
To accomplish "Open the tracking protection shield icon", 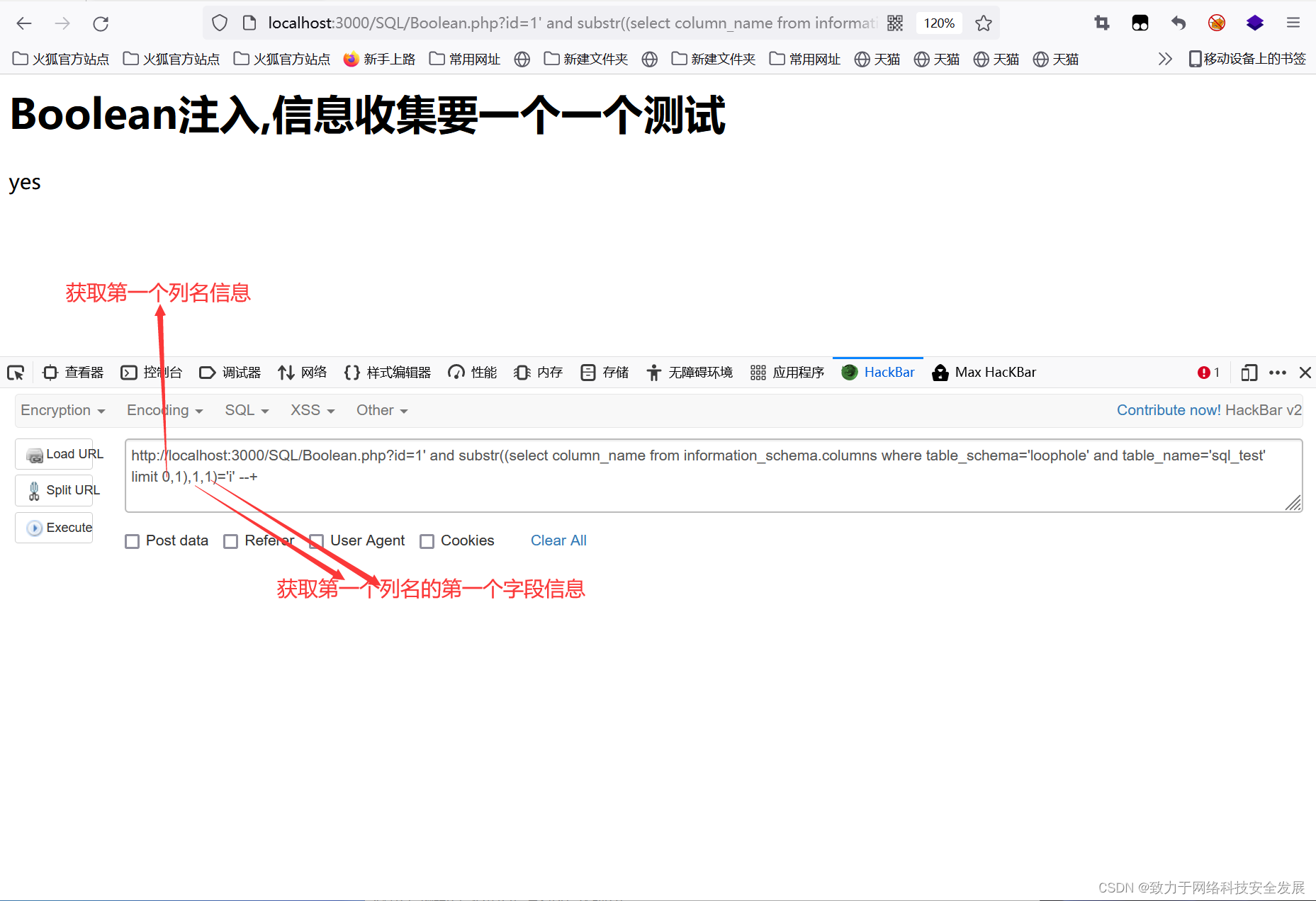I will [x=219, y=22].
